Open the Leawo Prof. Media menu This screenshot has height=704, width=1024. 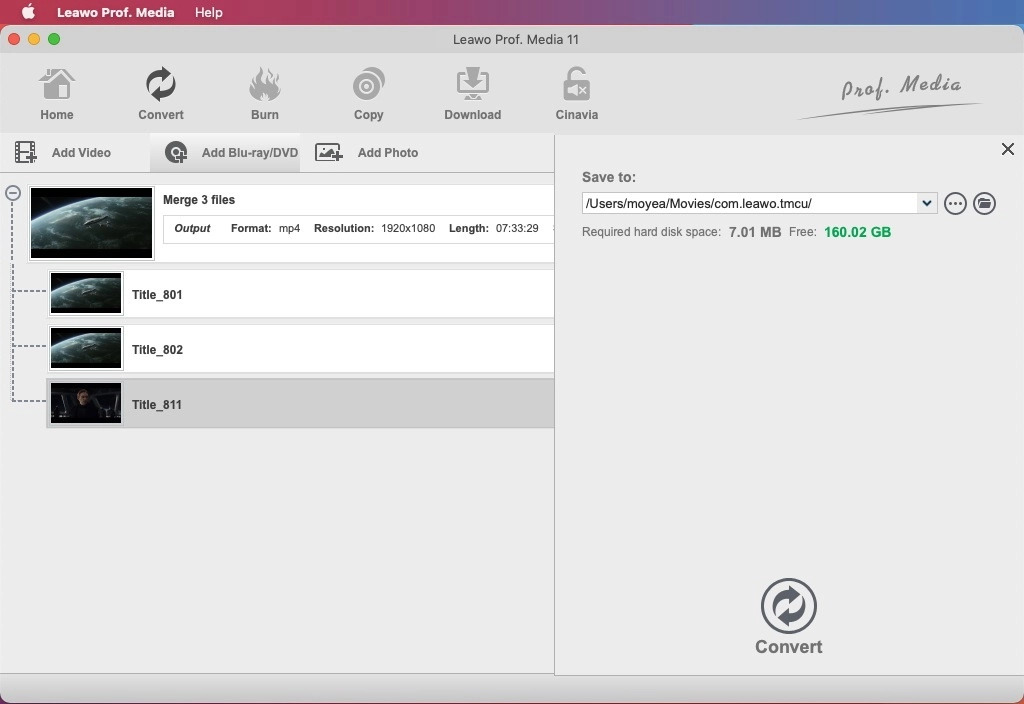pos(116,12)
